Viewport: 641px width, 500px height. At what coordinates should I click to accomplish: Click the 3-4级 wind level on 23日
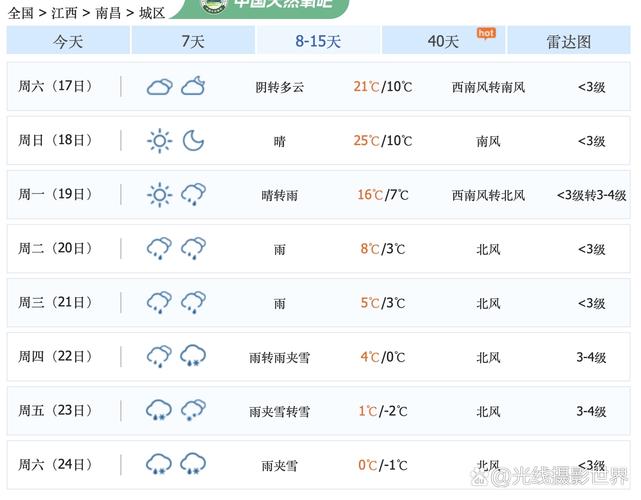click(592, 412)
